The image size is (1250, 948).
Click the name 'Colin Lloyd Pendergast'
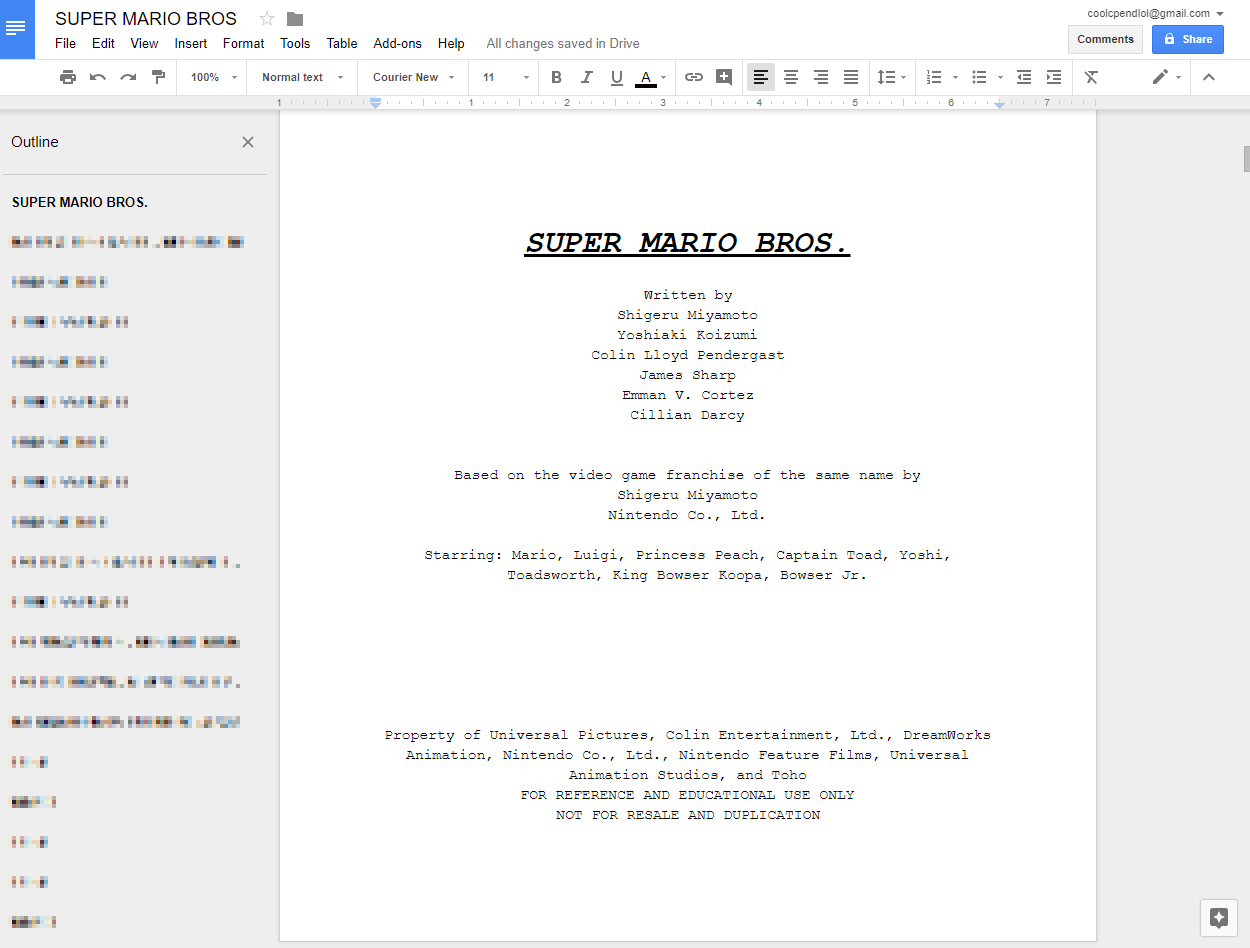click(688, 355)
